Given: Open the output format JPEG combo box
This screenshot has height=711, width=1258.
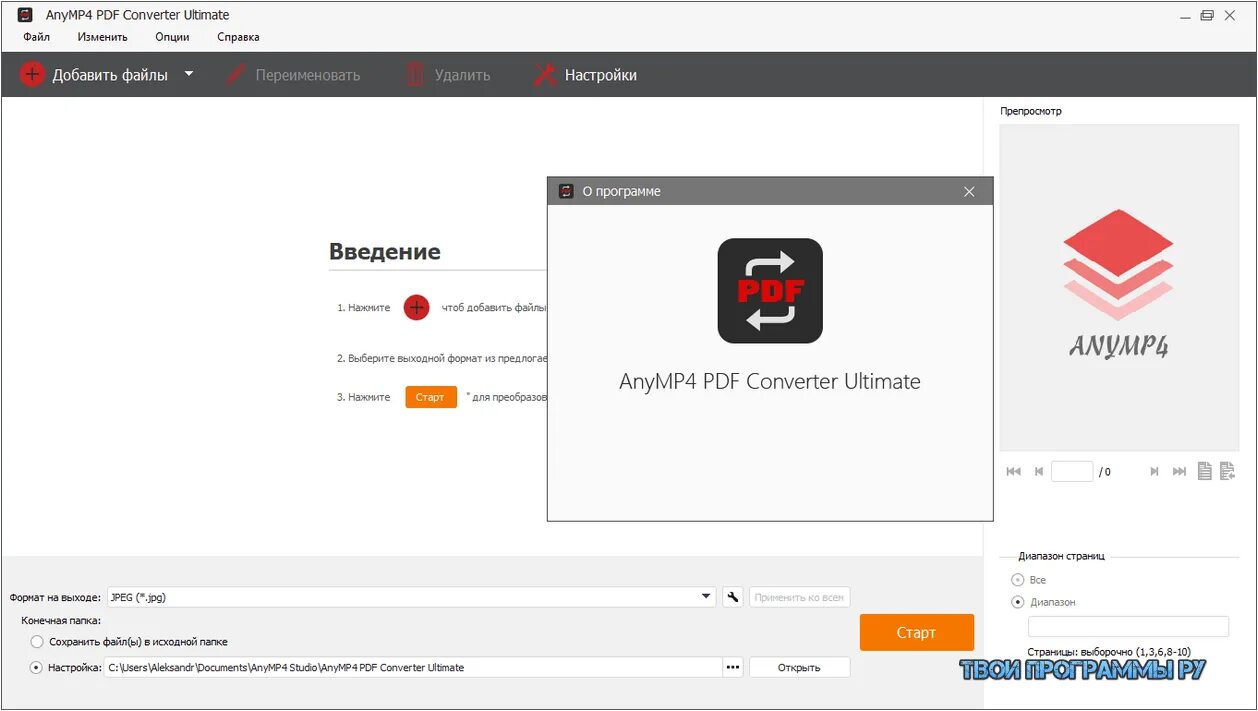Looking at the screenshot, I should [410, 597].
